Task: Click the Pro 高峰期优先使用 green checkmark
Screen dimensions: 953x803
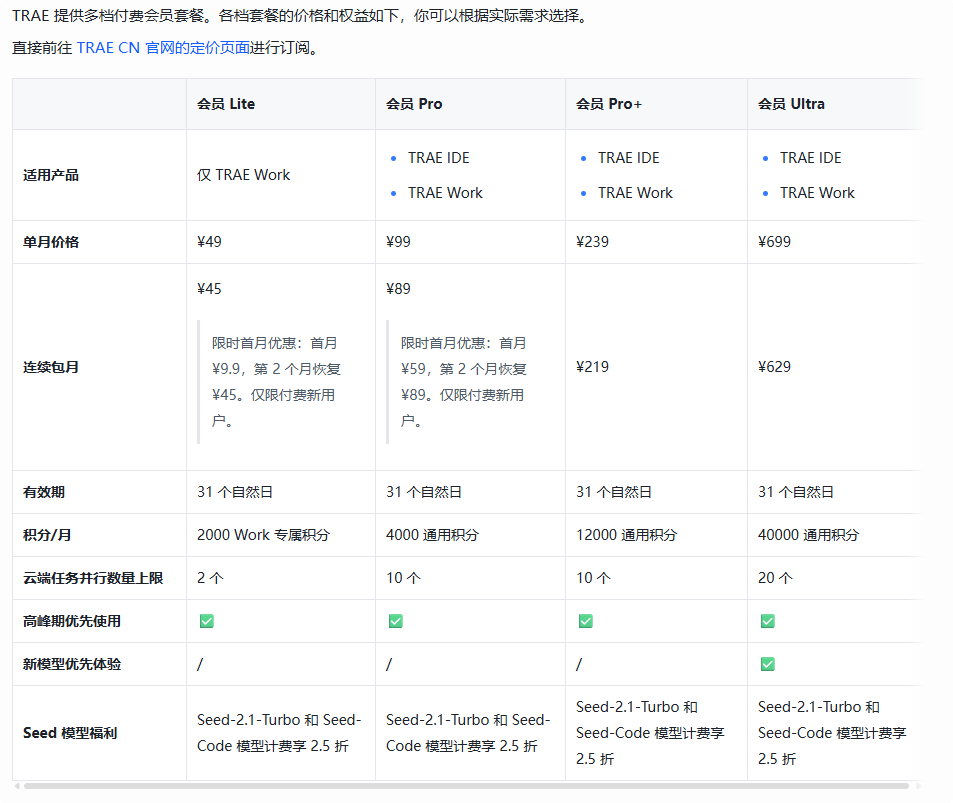Action: click(x=396, y=621)
